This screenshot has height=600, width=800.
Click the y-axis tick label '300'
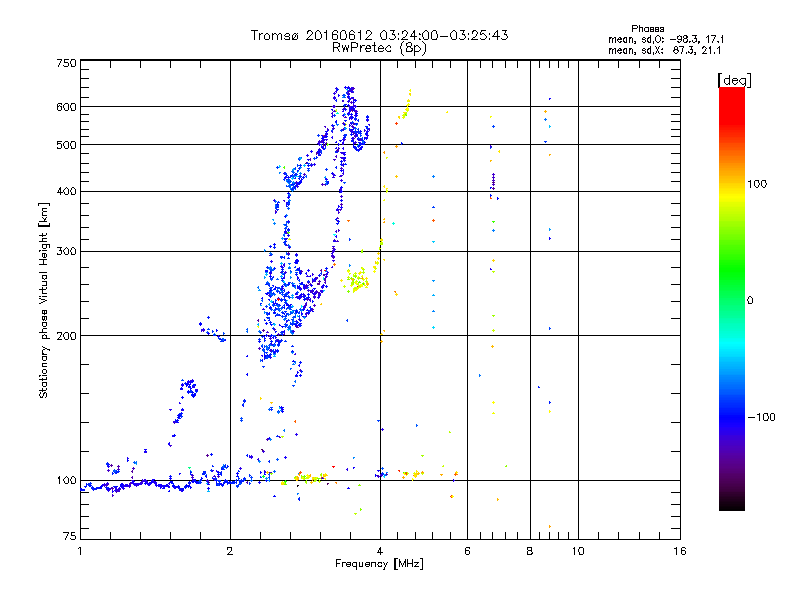[66, 251]
